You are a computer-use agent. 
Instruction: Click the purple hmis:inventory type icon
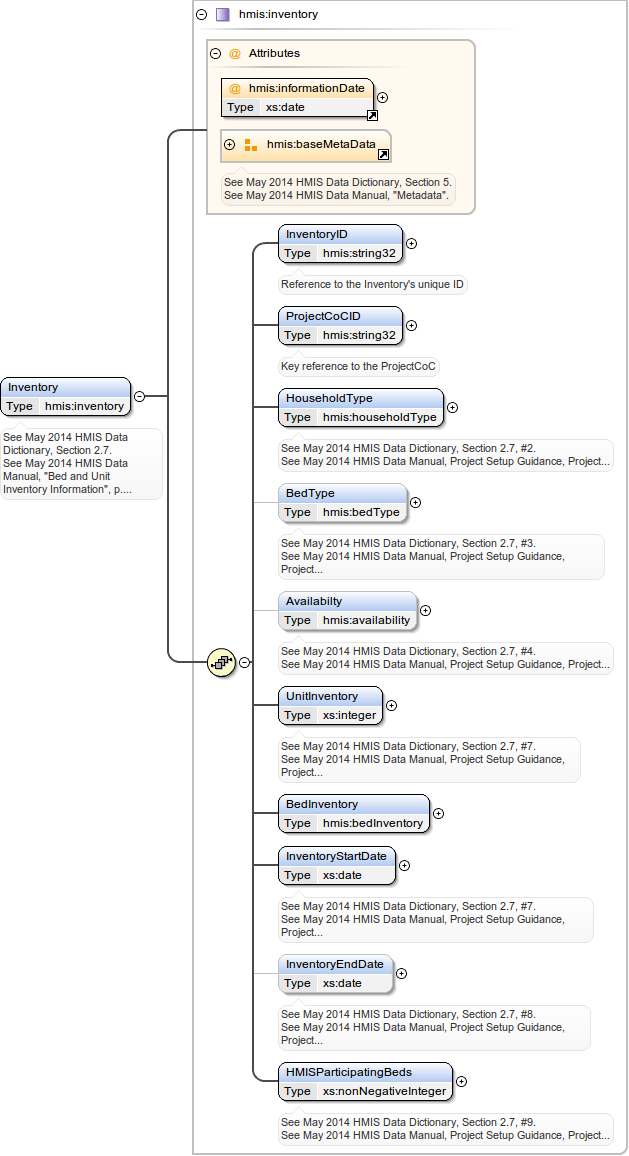point(223,15)
